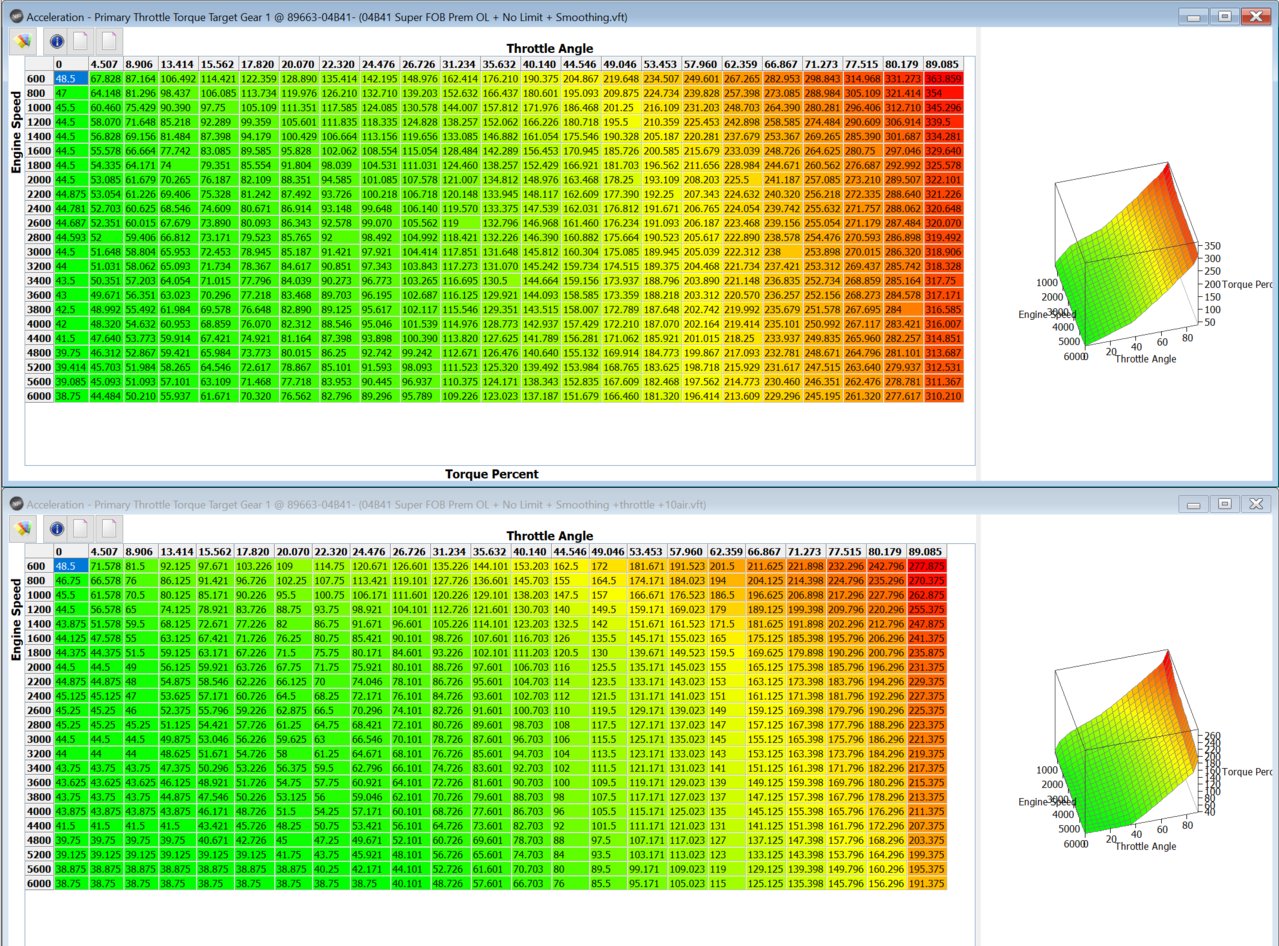This screenshot has height=946, width=1279.
Task: Click the 4.507 column header in the top table
Action: click(105, 65)
